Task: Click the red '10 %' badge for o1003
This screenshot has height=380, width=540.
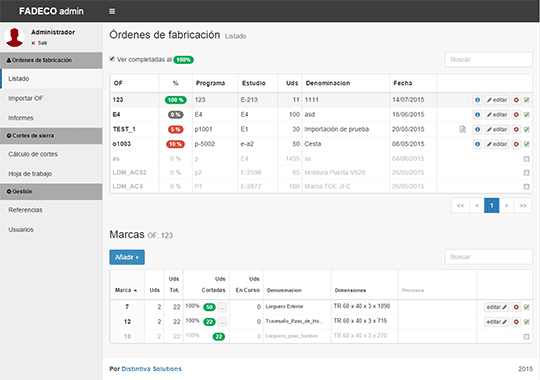Action: tap(175, 144)
